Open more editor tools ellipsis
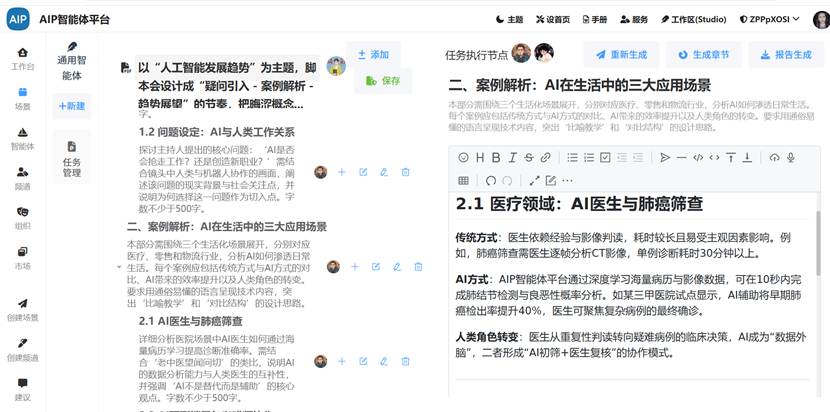The image size is (830, 412). 567,181
